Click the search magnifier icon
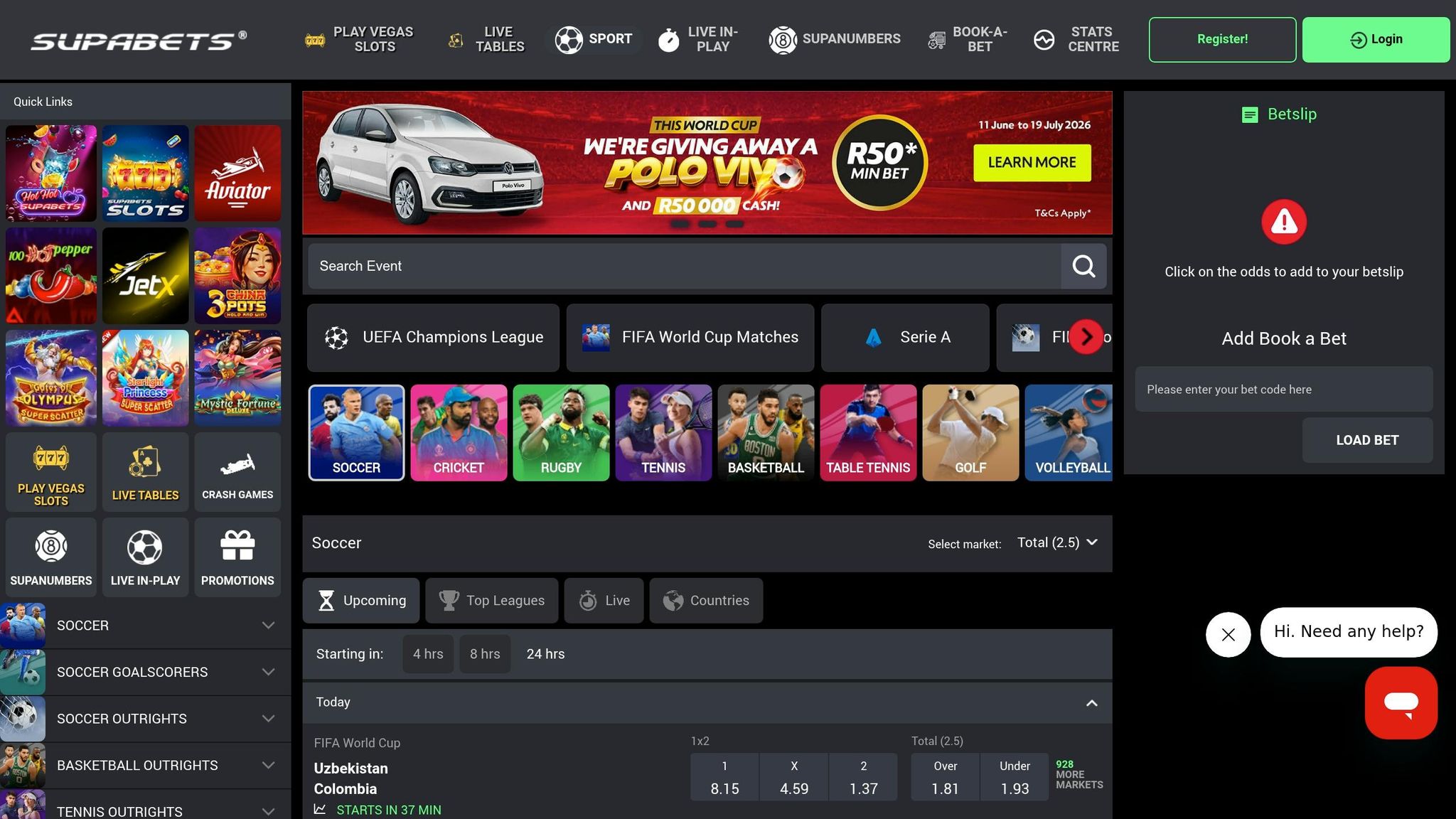The width and height of the screenshot is (1456, 819). coord(1083,266)
